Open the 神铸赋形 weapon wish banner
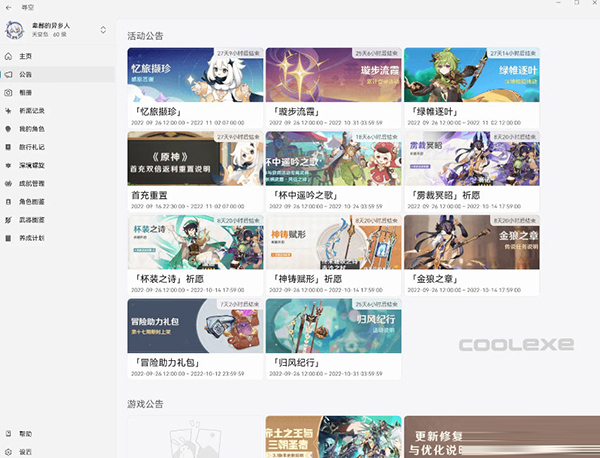The image size is (600, 458). pos(333,242)
